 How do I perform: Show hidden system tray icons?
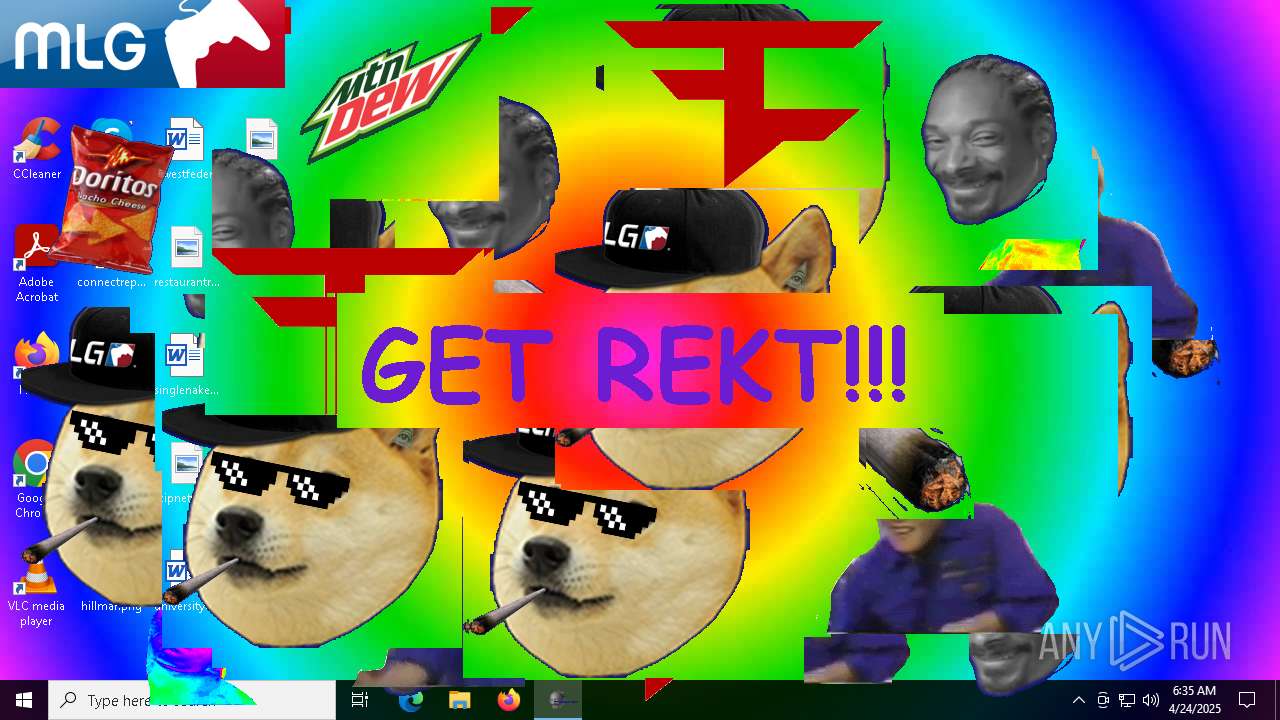[1078, 700]
